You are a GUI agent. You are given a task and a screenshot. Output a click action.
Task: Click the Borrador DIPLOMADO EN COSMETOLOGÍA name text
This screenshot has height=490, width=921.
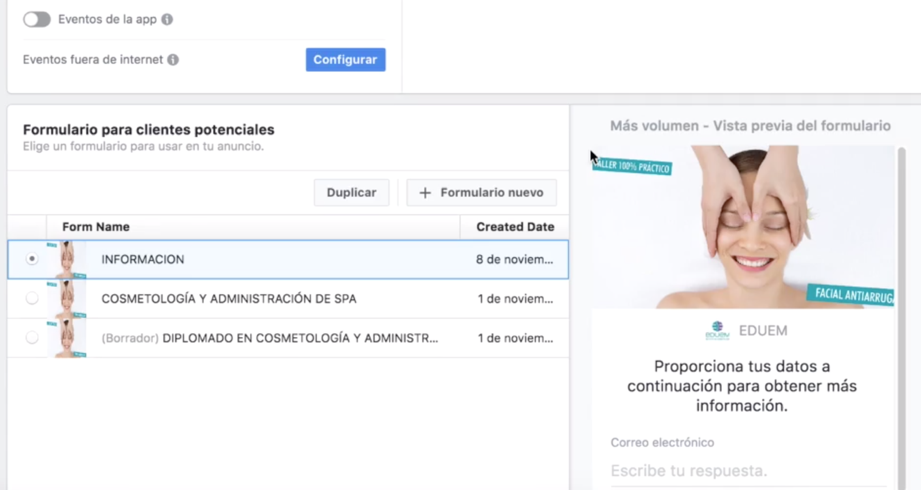pyautogui.click(x=270, y=338)
